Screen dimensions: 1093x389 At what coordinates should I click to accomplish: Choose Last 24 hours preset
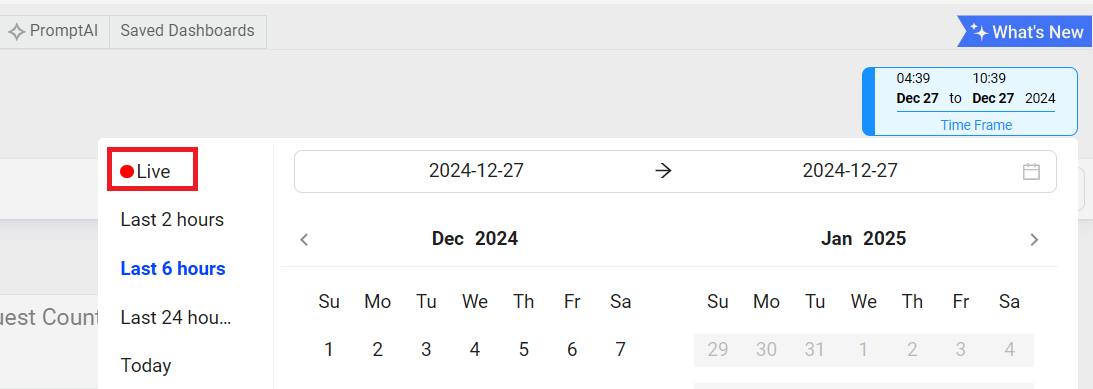point(176,318)
